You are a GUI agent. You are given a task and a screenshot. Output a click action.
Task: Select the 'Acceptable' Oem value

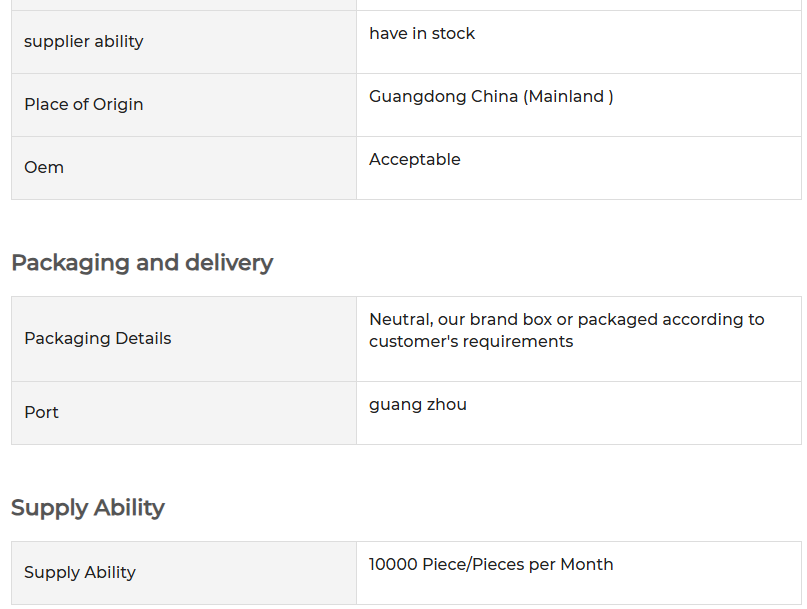(415, 160)
